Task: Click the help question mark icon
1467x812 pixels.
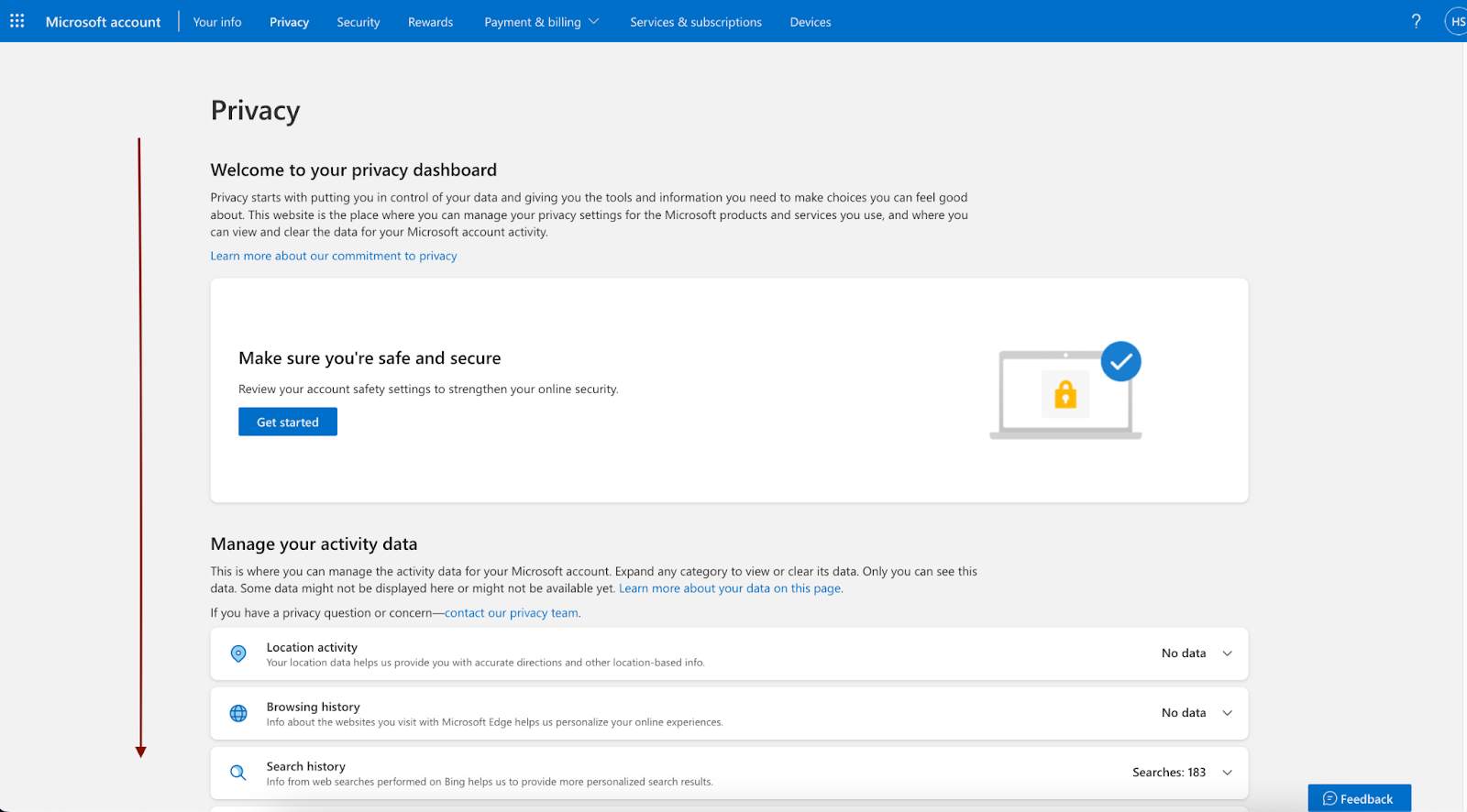Action: [1417, 21]
